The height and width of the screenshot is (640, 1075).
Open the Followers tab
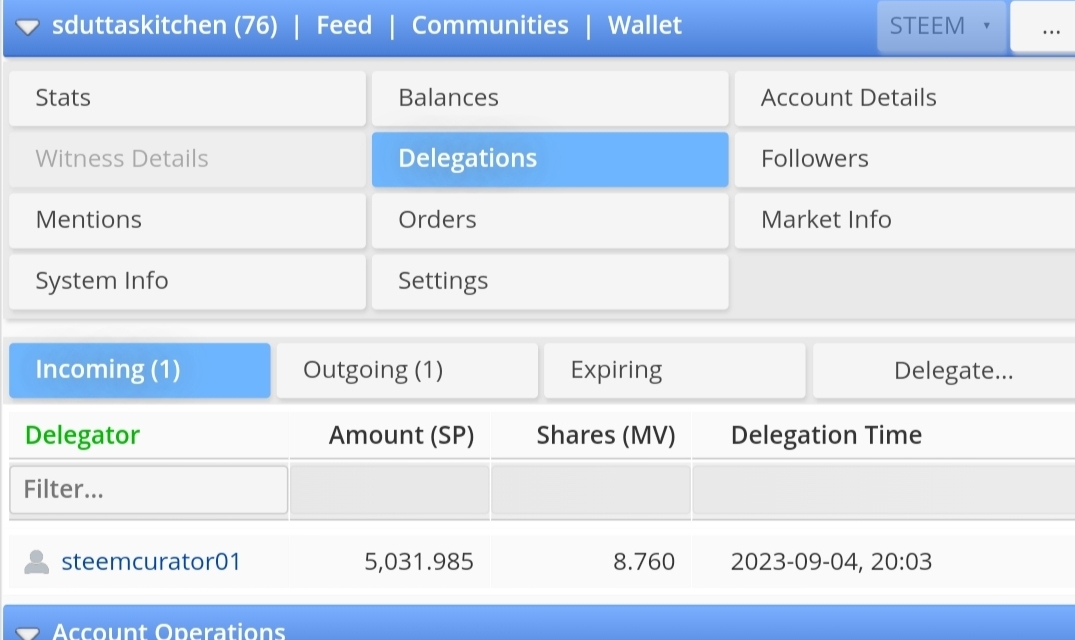(905, 159)
